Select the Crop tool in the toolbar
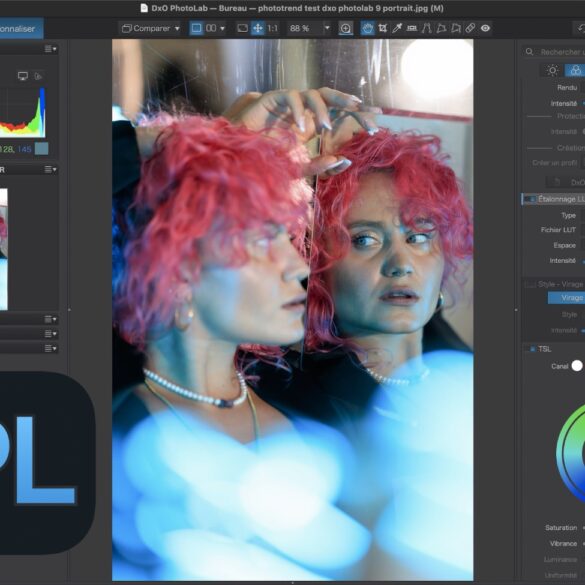The width and height of the screenshot is (585, 585). click(x=382, y=28)
